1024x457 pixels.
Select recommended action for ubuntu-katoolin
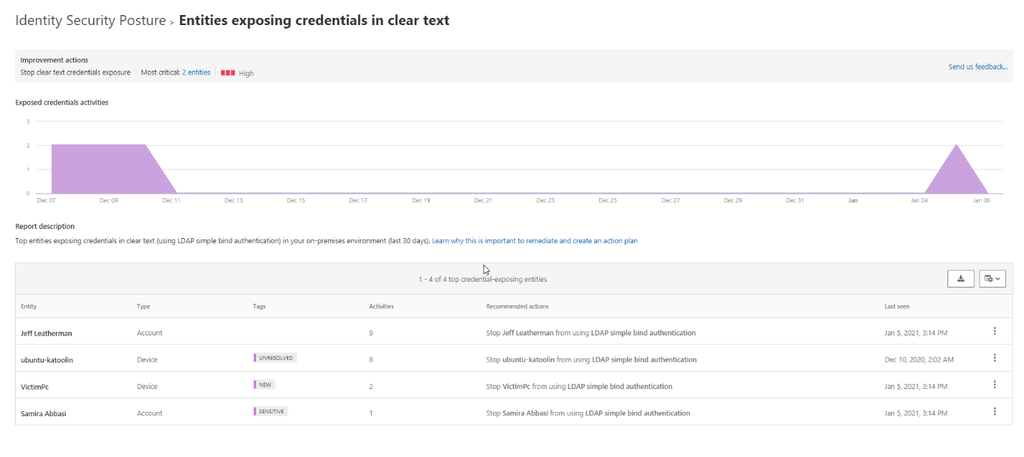pyautogui.click(x=592, y=360)
